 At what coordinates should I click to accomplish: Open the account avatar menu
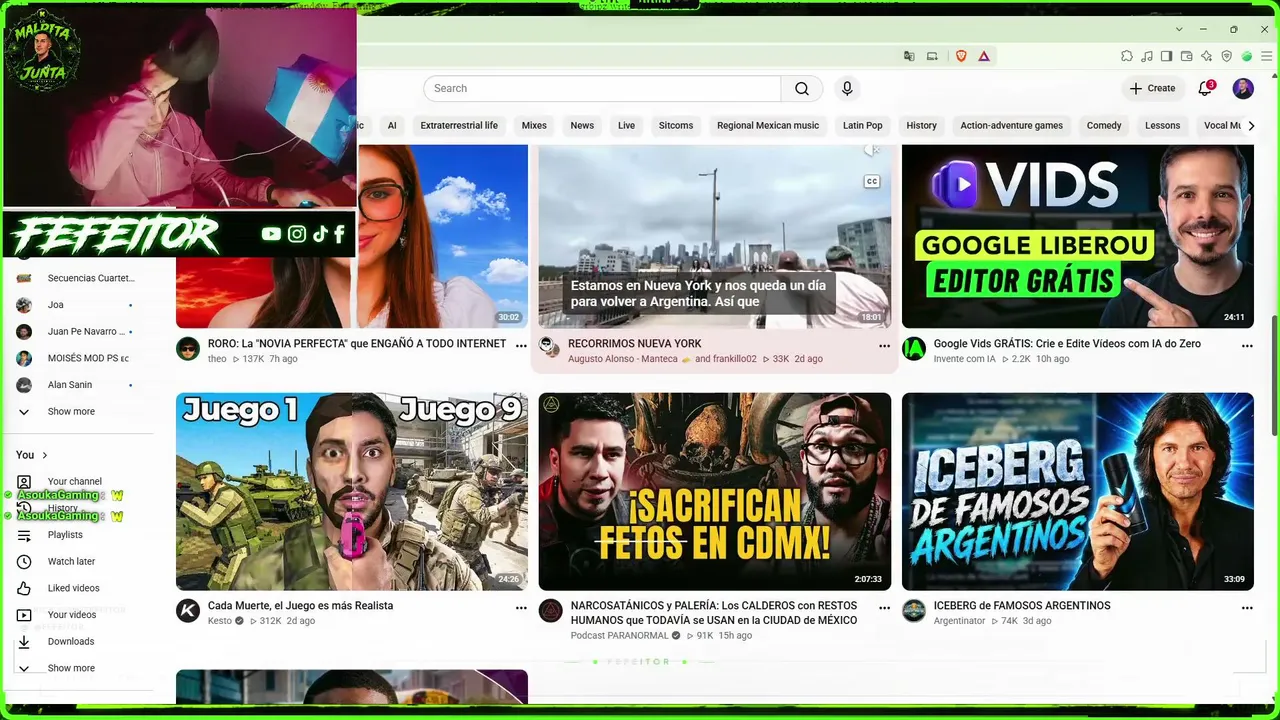point(1243,89)
